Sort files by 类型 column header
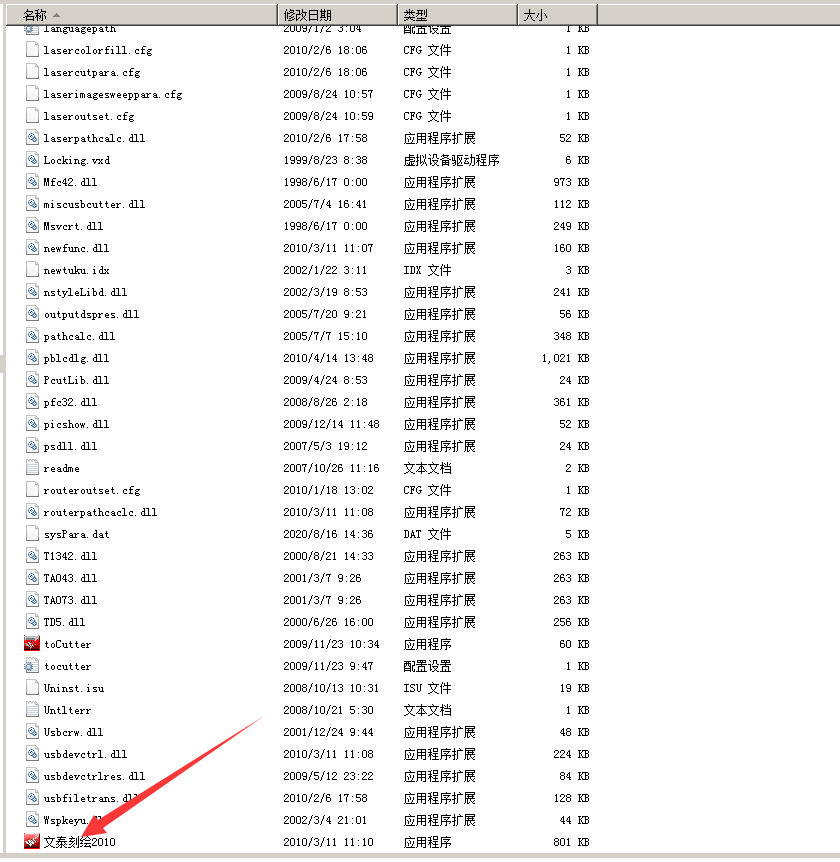 [x=415, y=15]
